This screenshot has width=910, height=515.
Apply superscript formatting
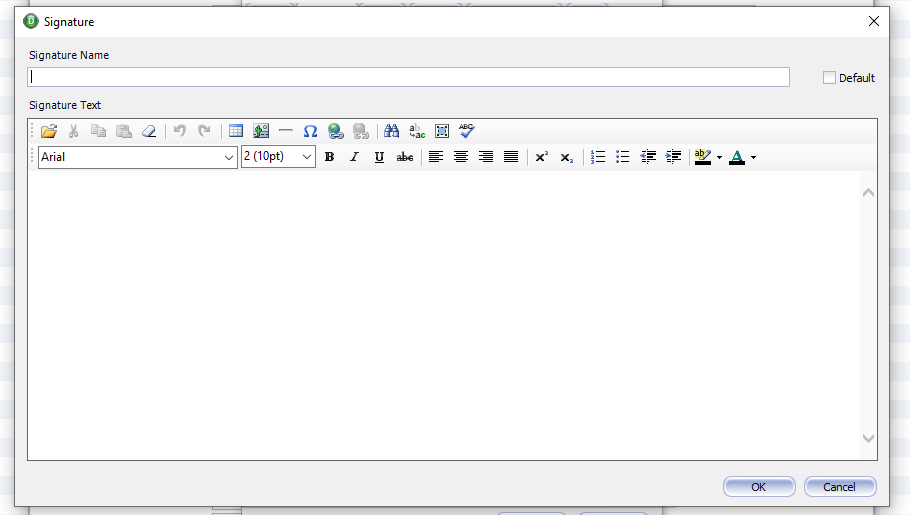pos(541,157)
